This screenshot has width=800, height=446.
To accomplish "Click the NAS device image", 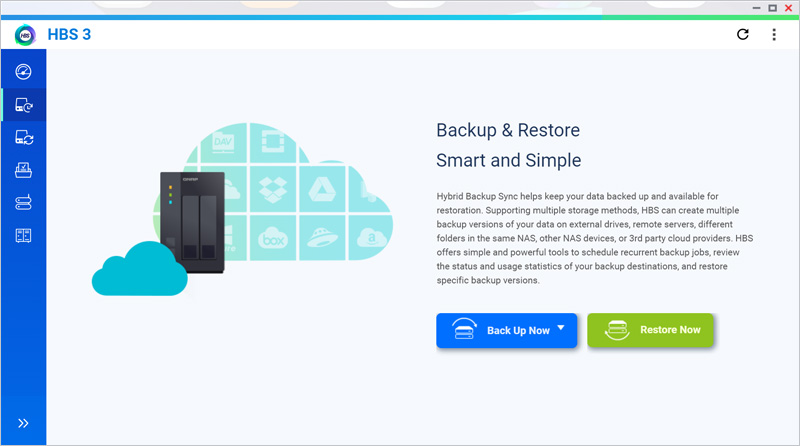I will click(192, 222).
